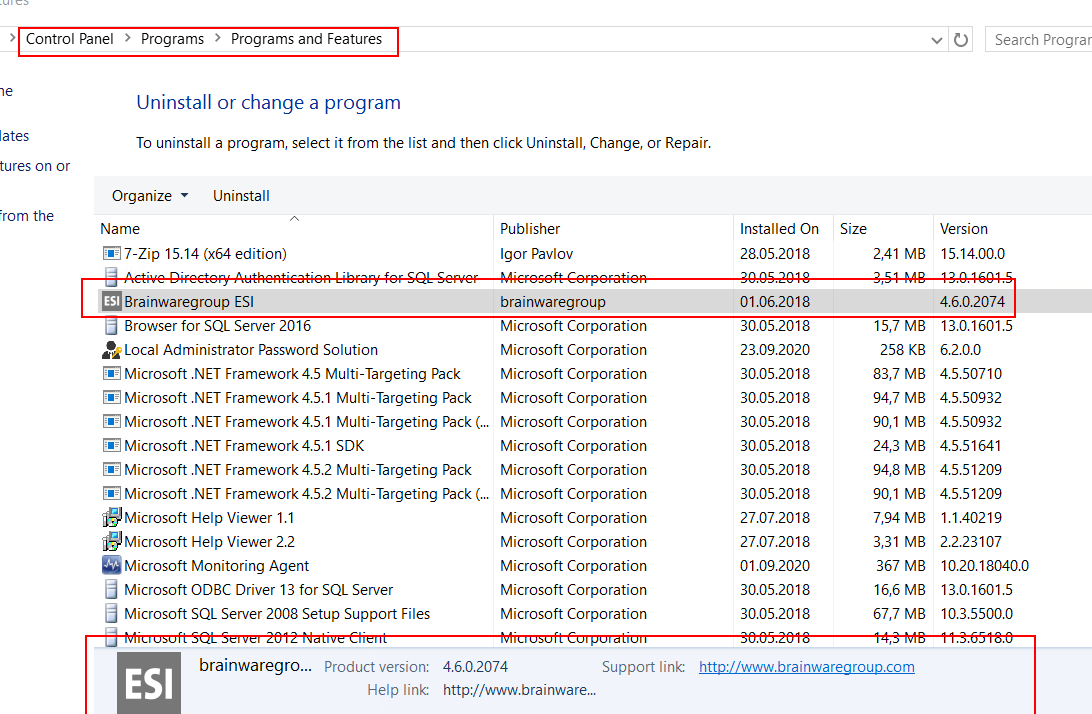Click the brainwaregroup publisher cell

(x=553, y=302)
